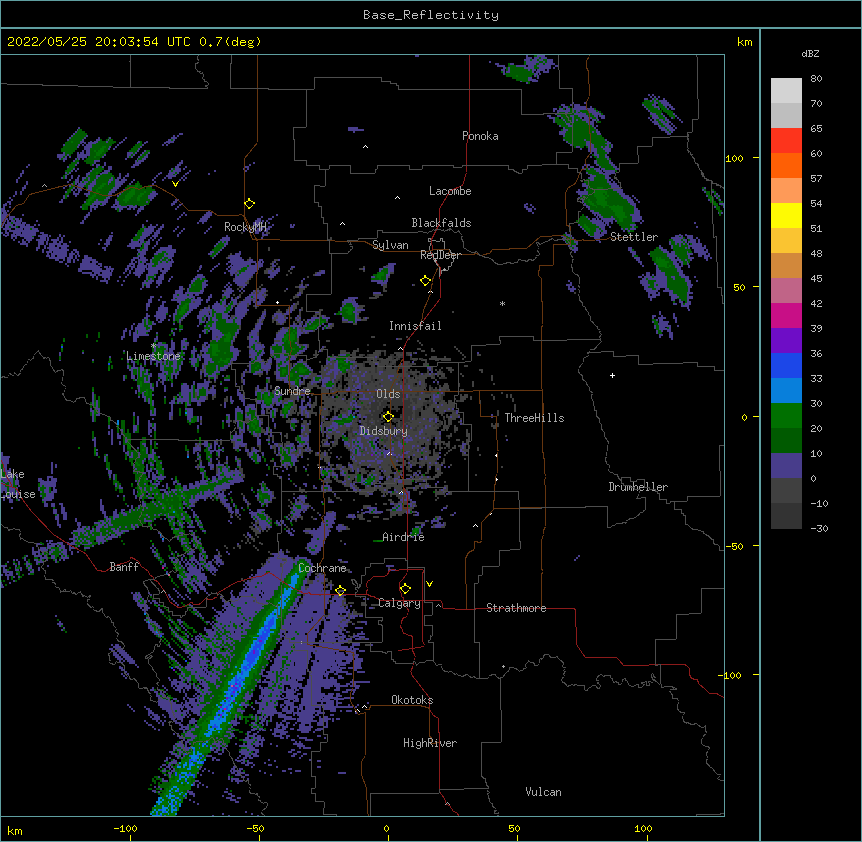862x842 pixels.
Task: Click the yellow marker south of RedDeer
Action: tap(426, 281)
